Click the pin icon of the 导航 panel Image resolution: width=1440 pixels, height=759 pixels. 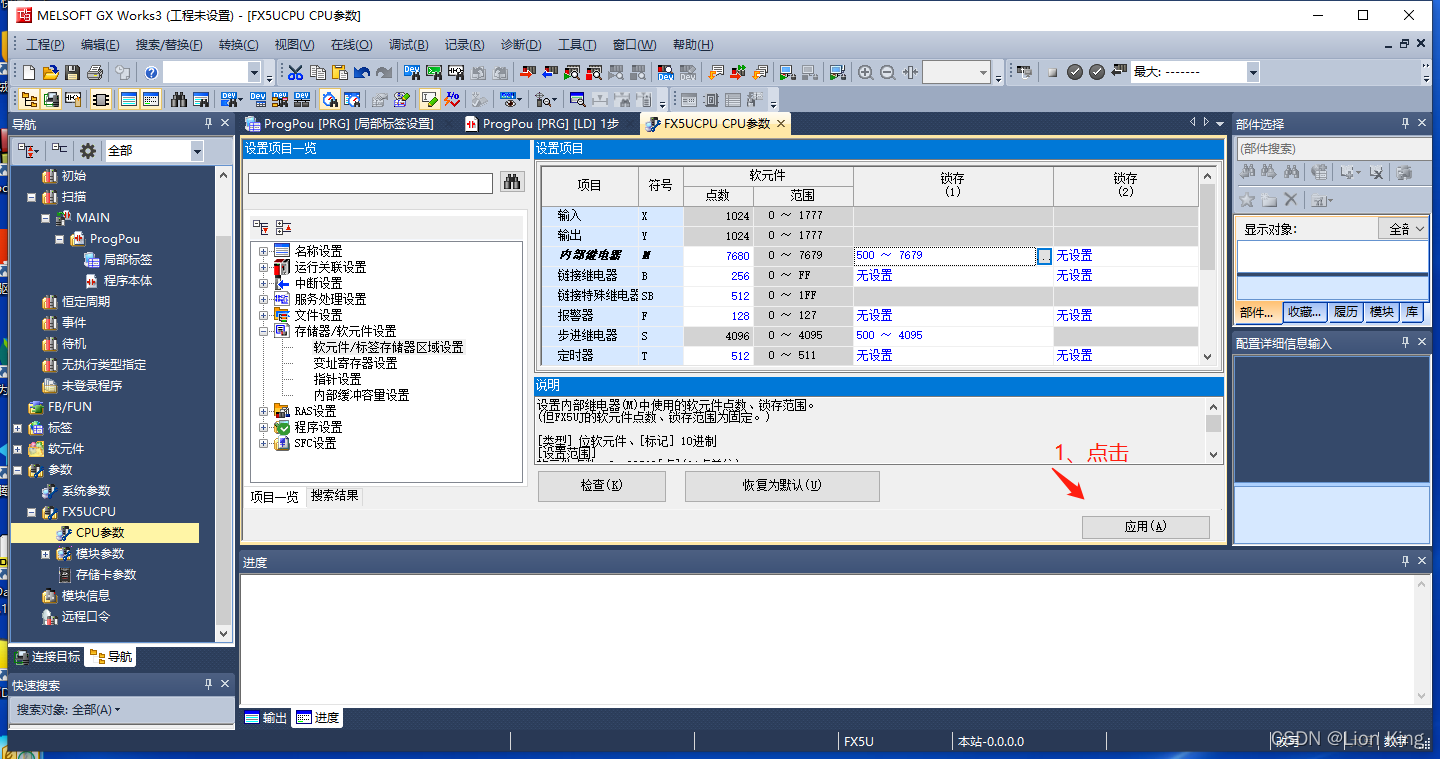pos(208,123)
